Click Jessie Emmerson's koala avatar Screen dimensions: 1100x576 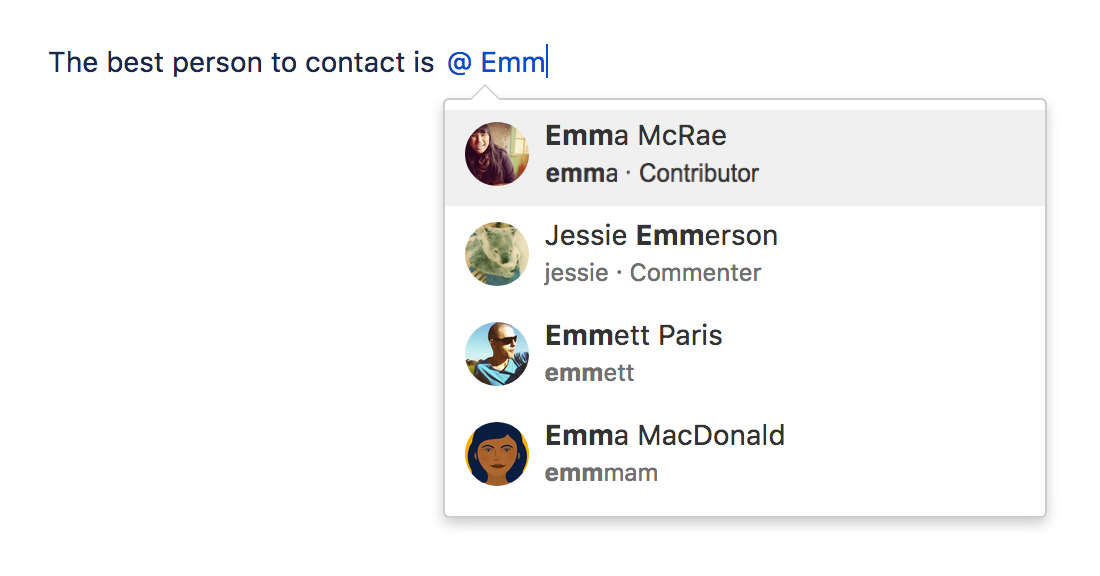(x=497, y=254)
